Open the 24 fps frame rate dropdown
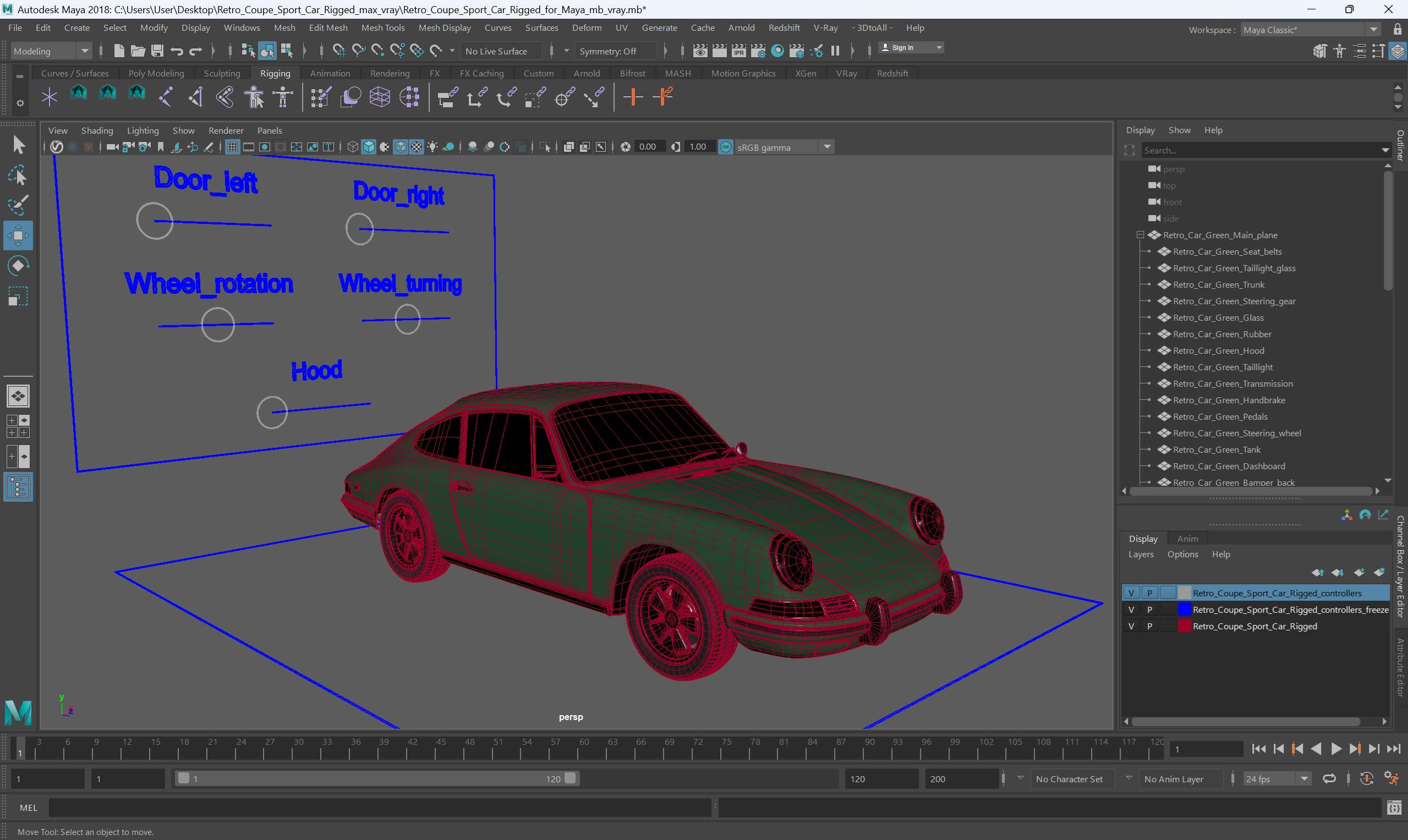Image resolution: width=1408 pixels, height=840 pixels. click(1276, 779)
